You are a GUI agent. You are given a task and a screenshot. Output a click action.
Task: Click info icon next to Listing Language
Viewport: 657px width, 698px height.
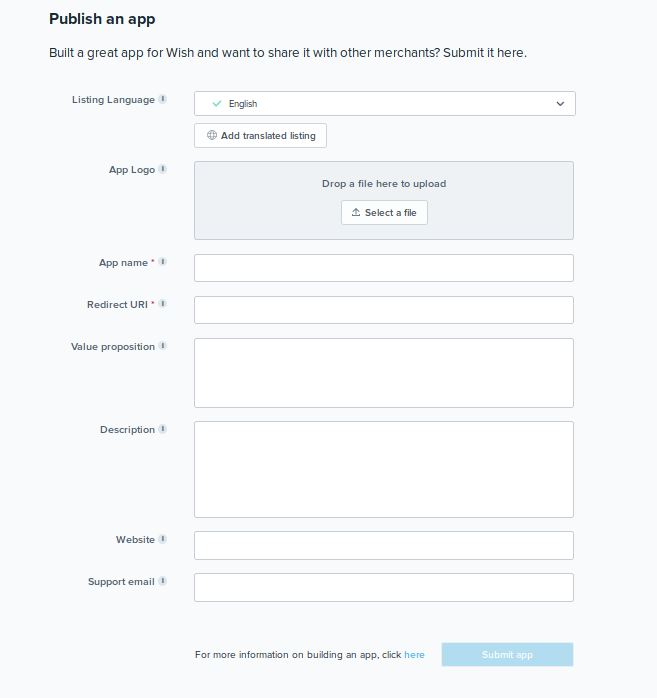pyautogui.click(x=163, y=99)
